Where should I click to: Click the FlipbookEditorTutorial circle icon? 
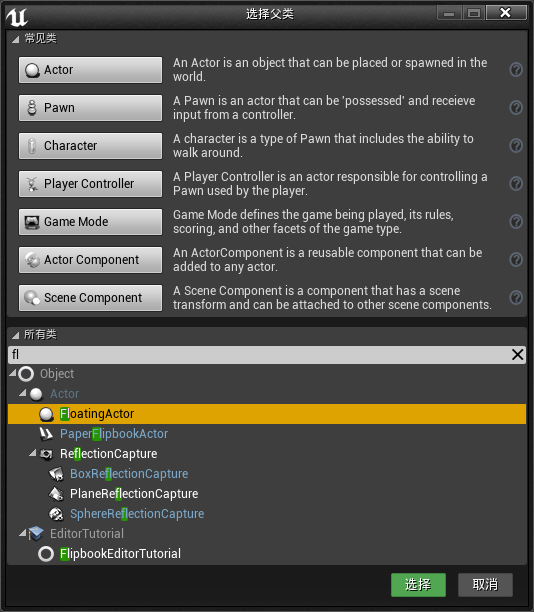coord(46,554)
